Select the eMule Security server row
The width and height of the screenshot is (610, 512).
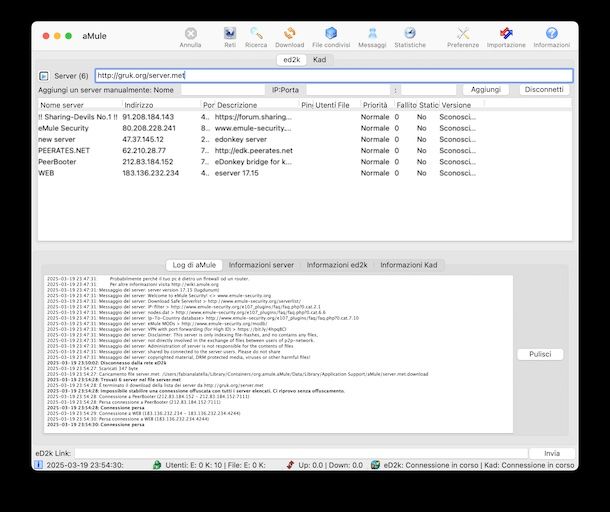[305, 128]
